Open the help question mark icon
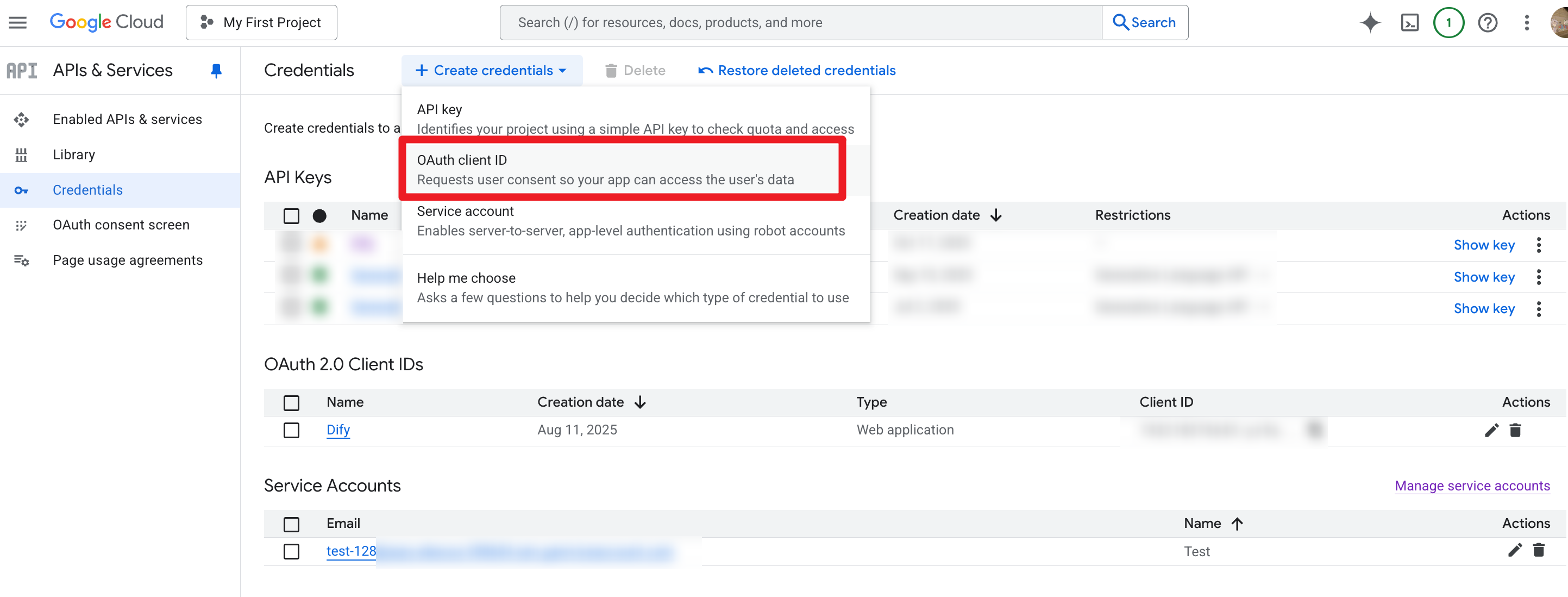Image resolution: width=1568 pixels, height=597 pixels. click(x=1488, y=22)
